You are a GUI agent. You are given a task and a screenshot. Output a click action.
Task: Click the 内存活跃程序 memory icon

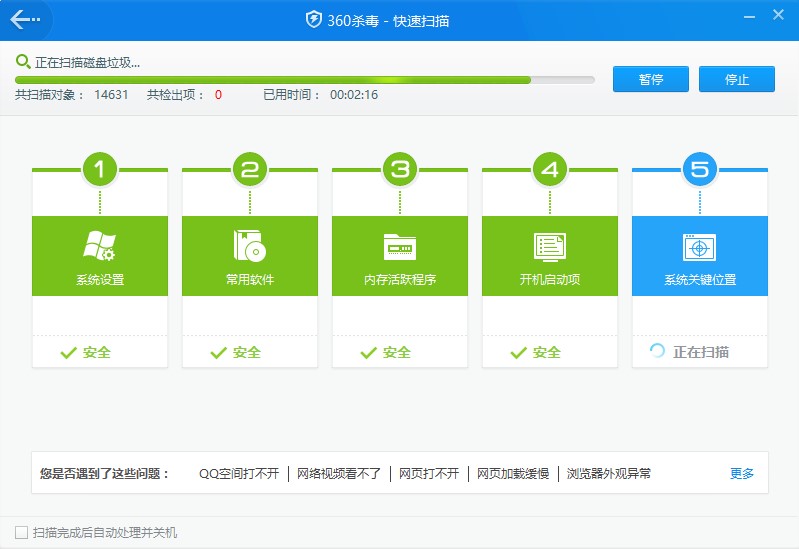coord(400,247)
